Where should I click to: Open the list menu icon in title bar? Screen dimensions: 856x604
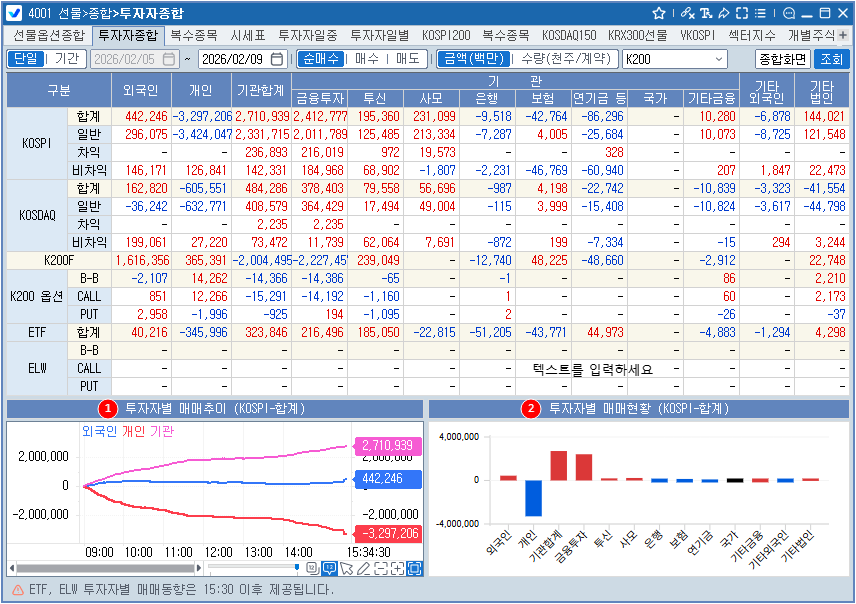point(758,13)
